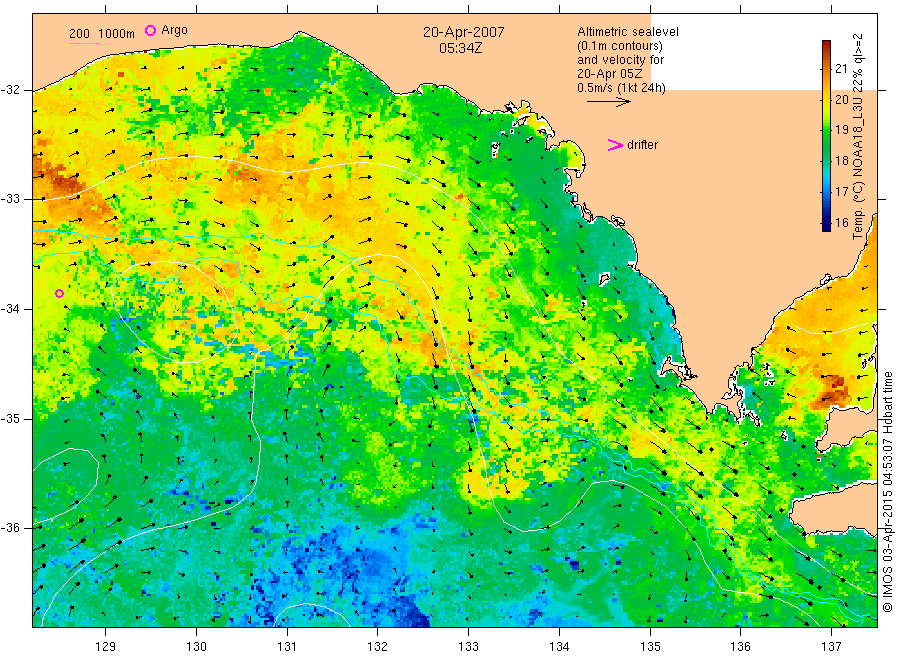Viewport: 900px width, 660px height.
Task: Click the 'Argo' legend label
Action: (174, 30)
